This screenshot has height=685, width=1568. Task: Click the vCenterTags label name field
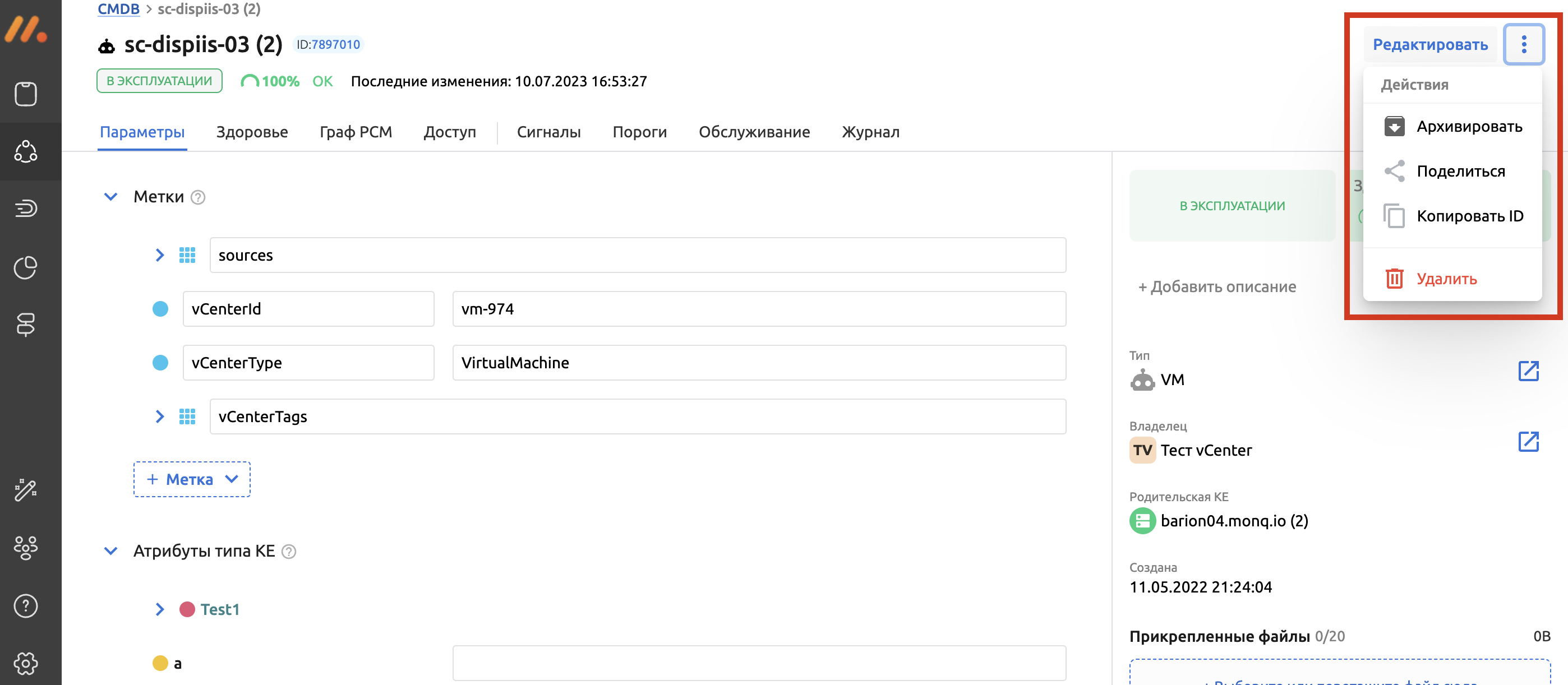point(638,416)
